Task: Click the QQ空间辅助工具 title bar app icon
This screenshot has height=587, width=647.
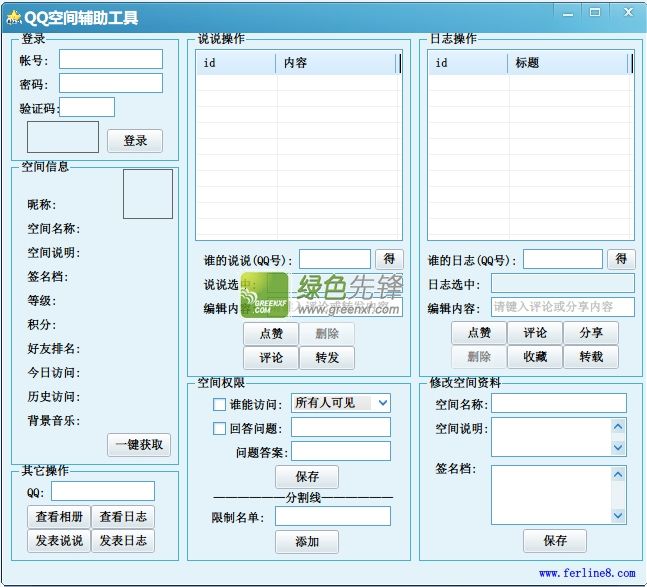Action: (13, 17)
